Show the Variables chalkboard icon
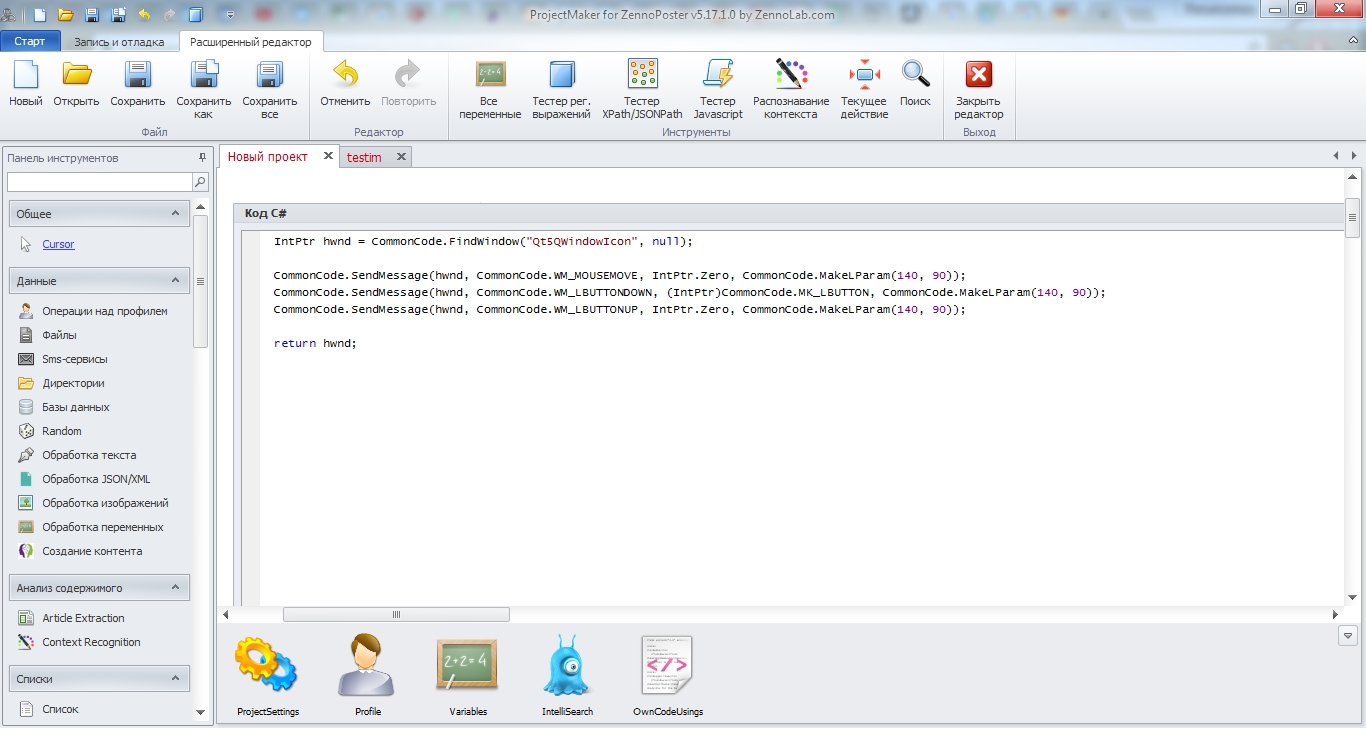The width and height of the screenshot is (1366, 736). (x=468, y=677)
